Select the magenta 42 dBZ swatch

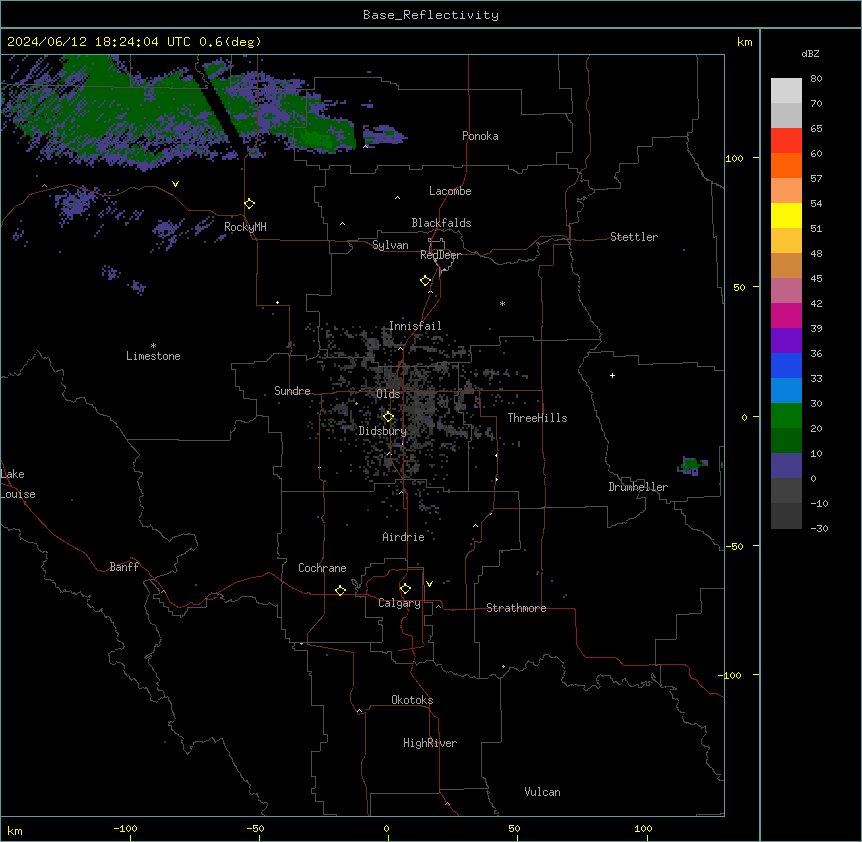pos(786,315)
